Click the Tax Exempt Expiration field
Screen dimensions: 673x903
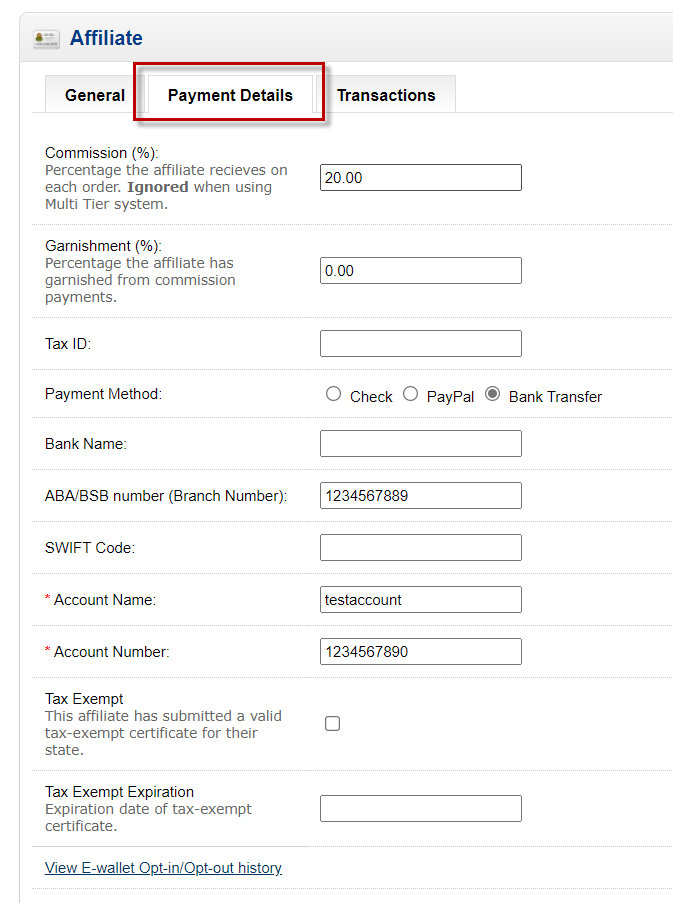tap(421, 809)
